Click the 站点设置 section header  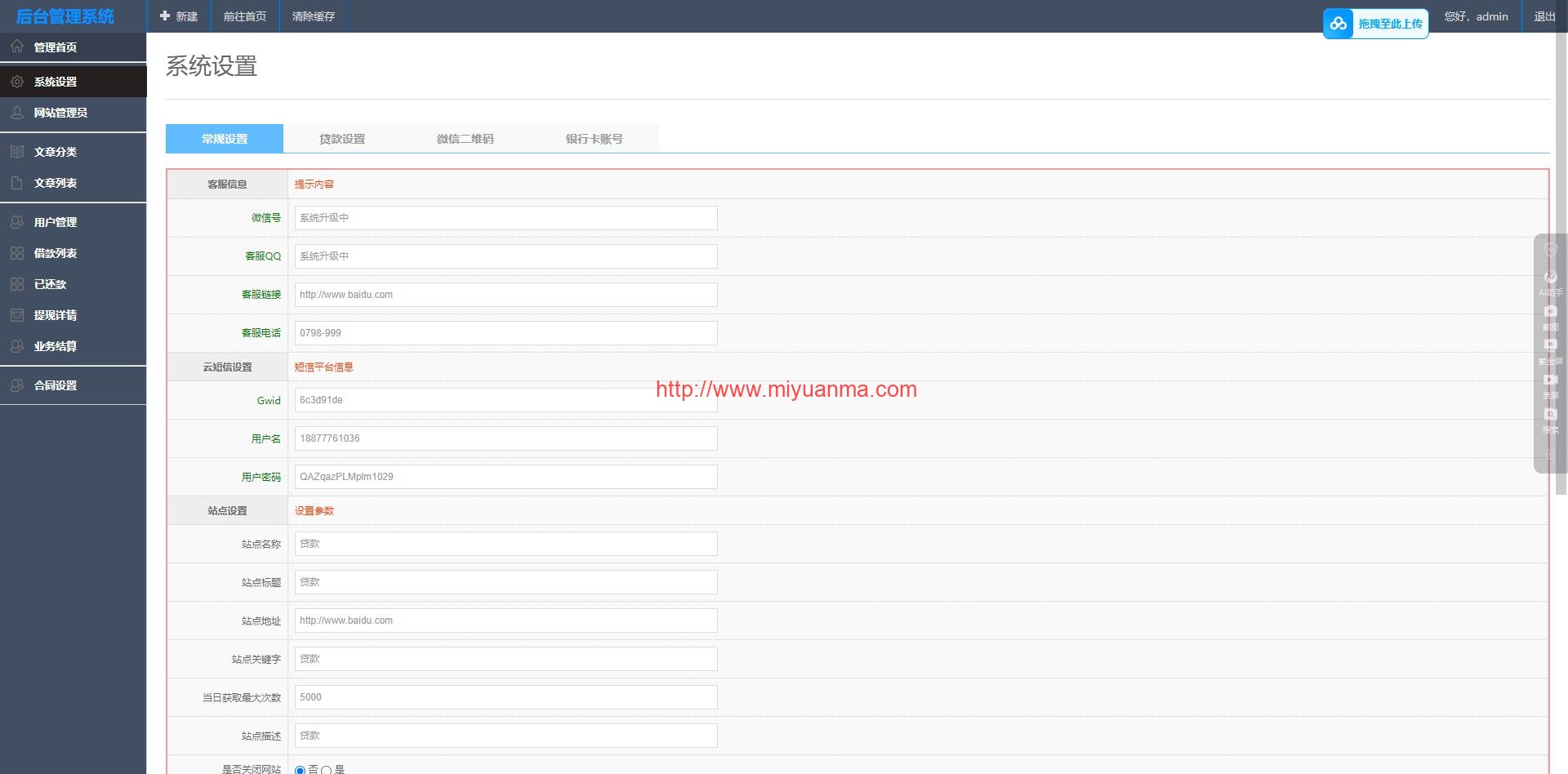(227, 511)
